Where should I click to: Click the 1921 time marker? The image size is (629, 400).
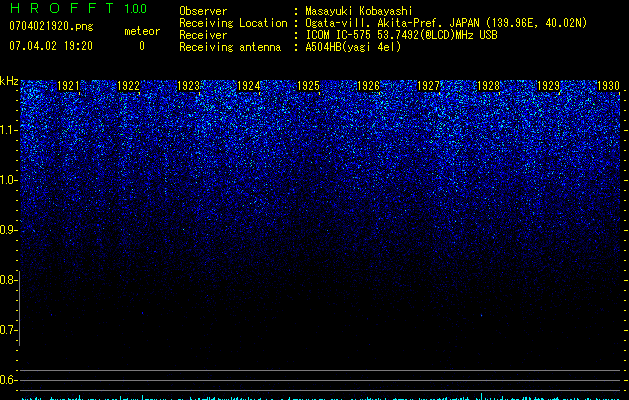[68, 86]
